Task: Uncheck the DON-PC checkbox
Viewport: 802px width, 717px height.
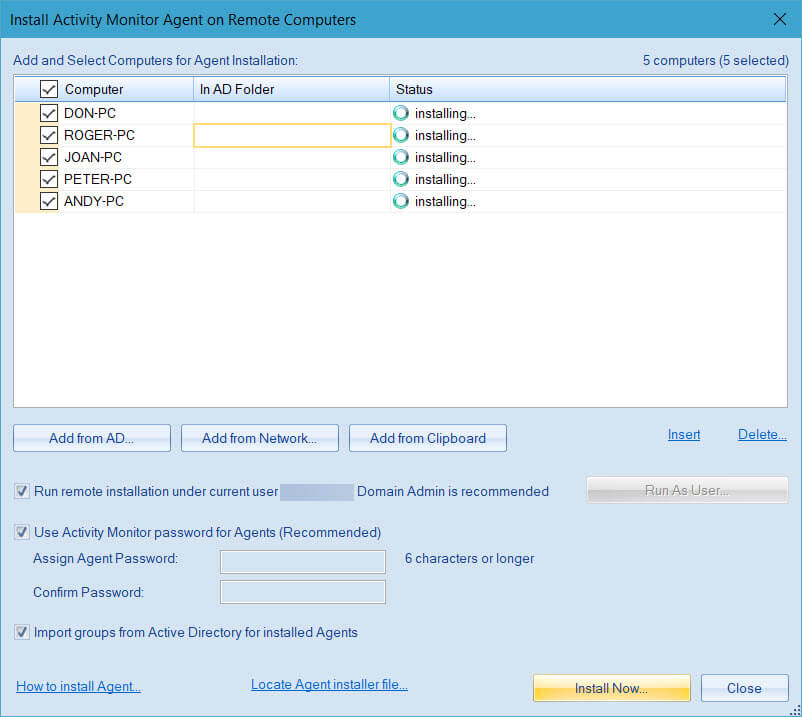Action: (x=49, y=113)
